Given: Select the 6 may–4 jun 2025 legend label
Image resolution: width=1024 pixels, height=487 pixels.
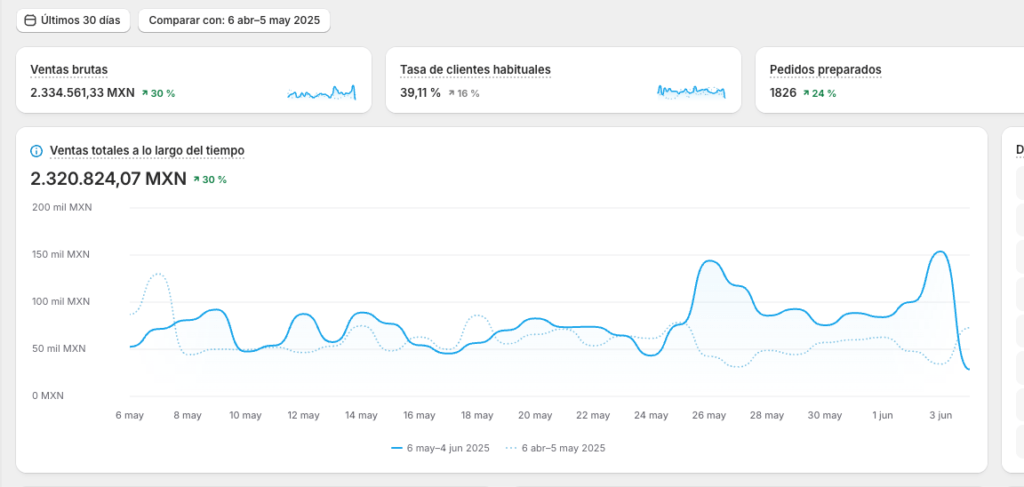Looking at the screenshot, I should pyautogui.click(x=447, y=448).
